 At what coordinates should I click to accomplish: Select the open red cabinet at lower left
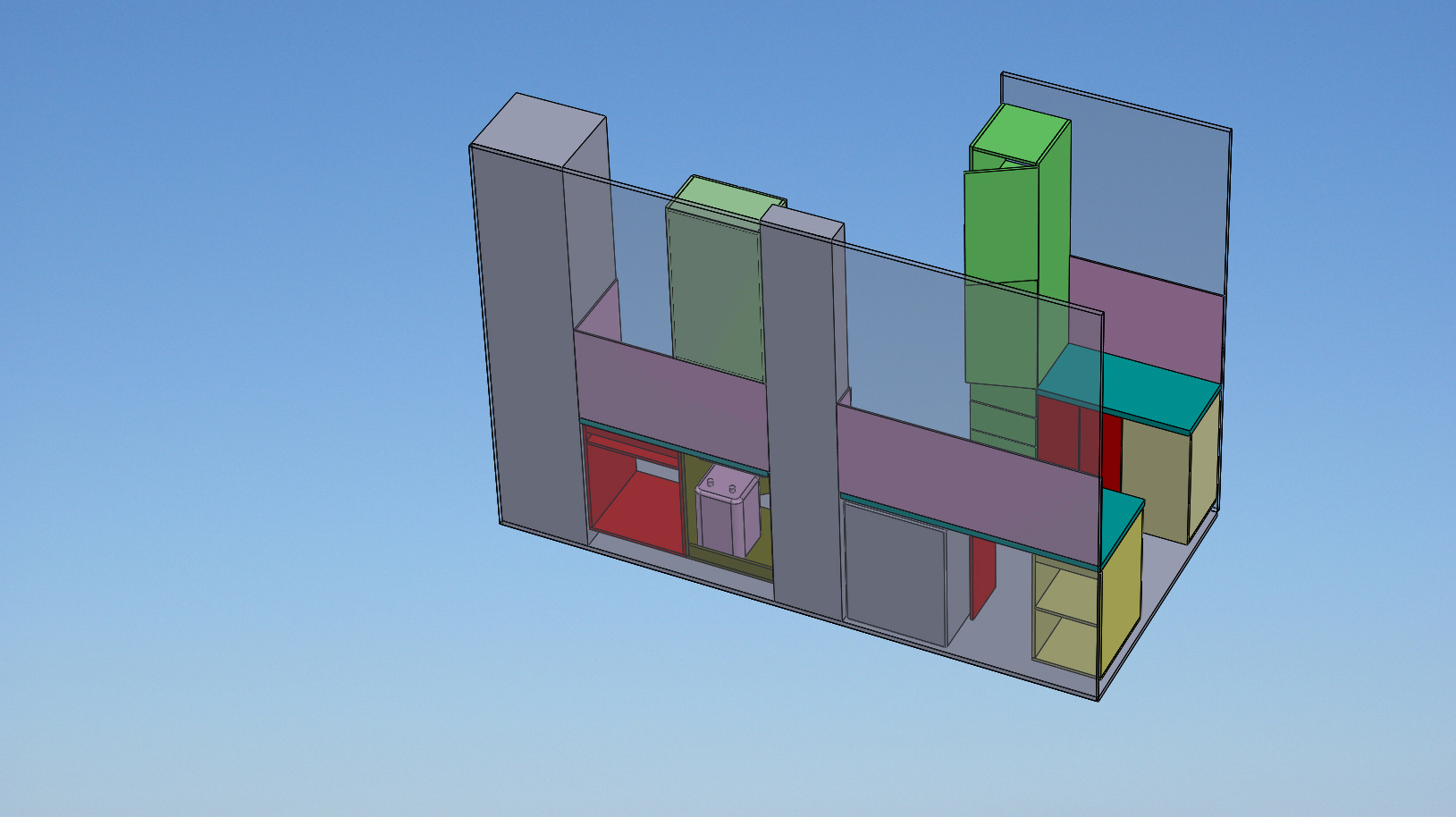[636, 501]
